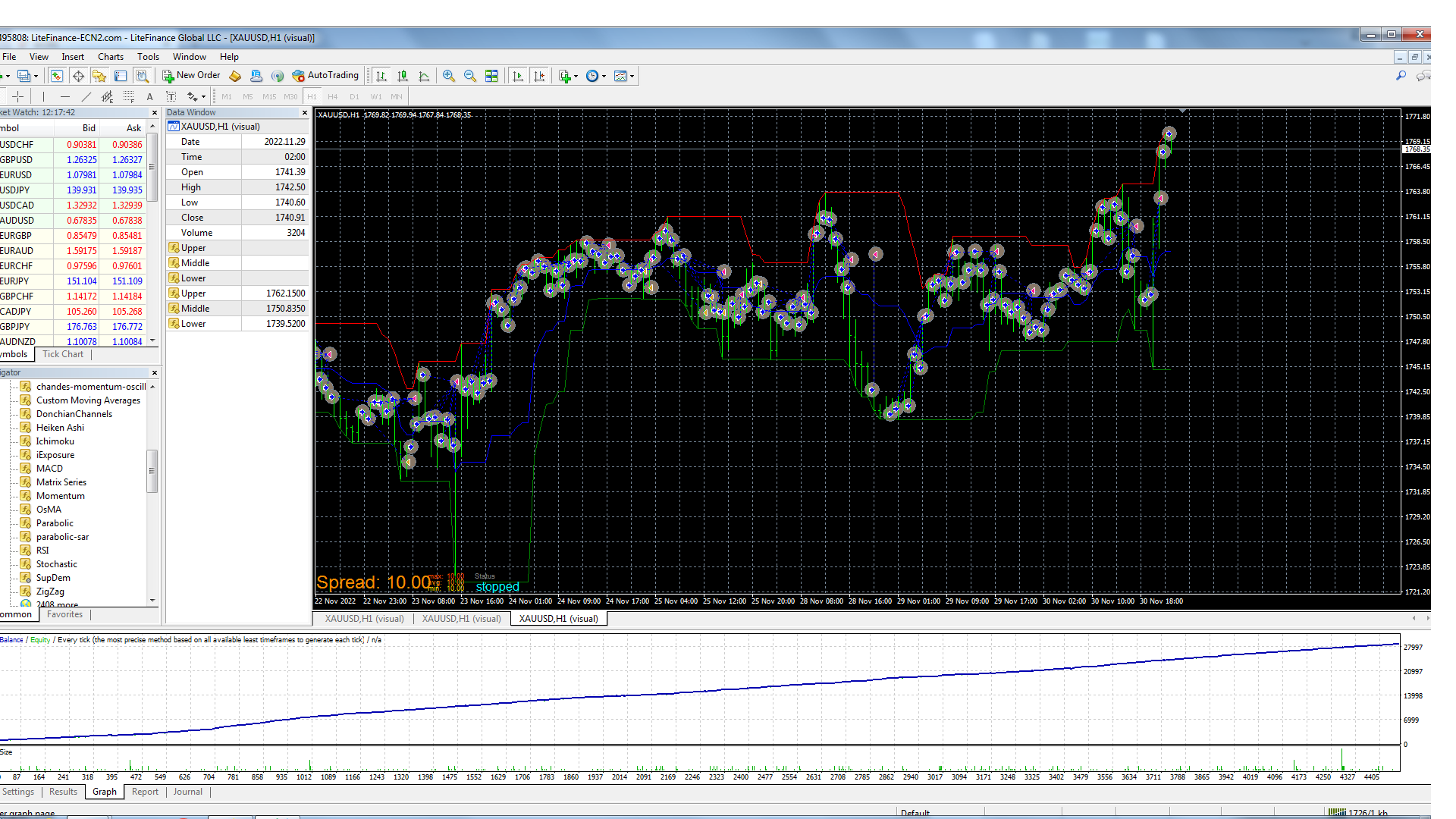Zoom in on the chart
Viewport: 1456px width, 819px height.
pyautogui.click(x=449, y=76)
